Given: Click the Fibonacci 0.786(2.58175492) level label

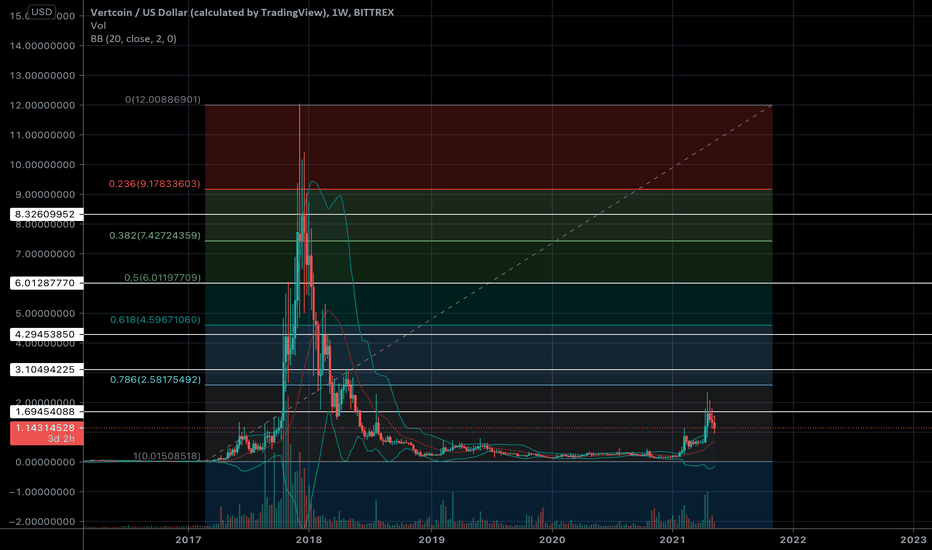Looking at the screenshot, I should 155,379.
